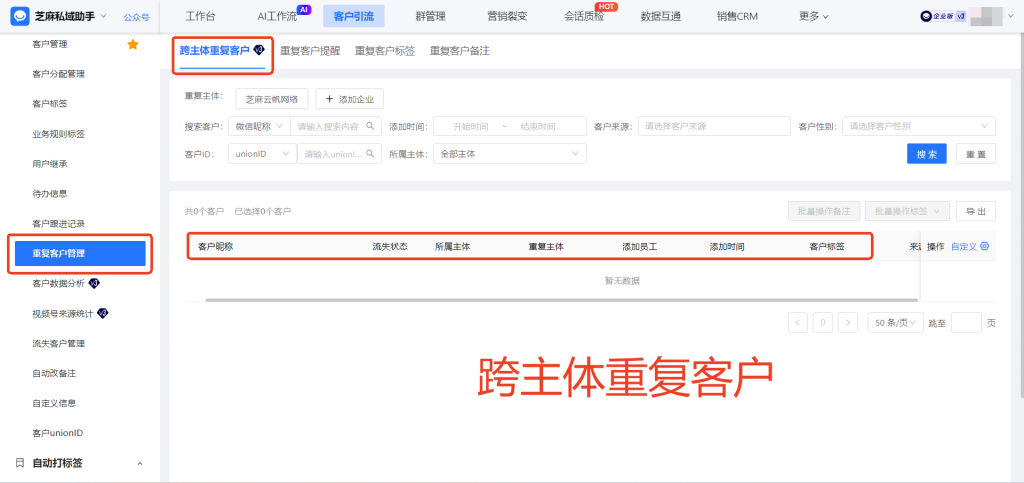Screen dimensions: 1024x483
Task: Open the 工作台 top menu
Action: point(200,16)
